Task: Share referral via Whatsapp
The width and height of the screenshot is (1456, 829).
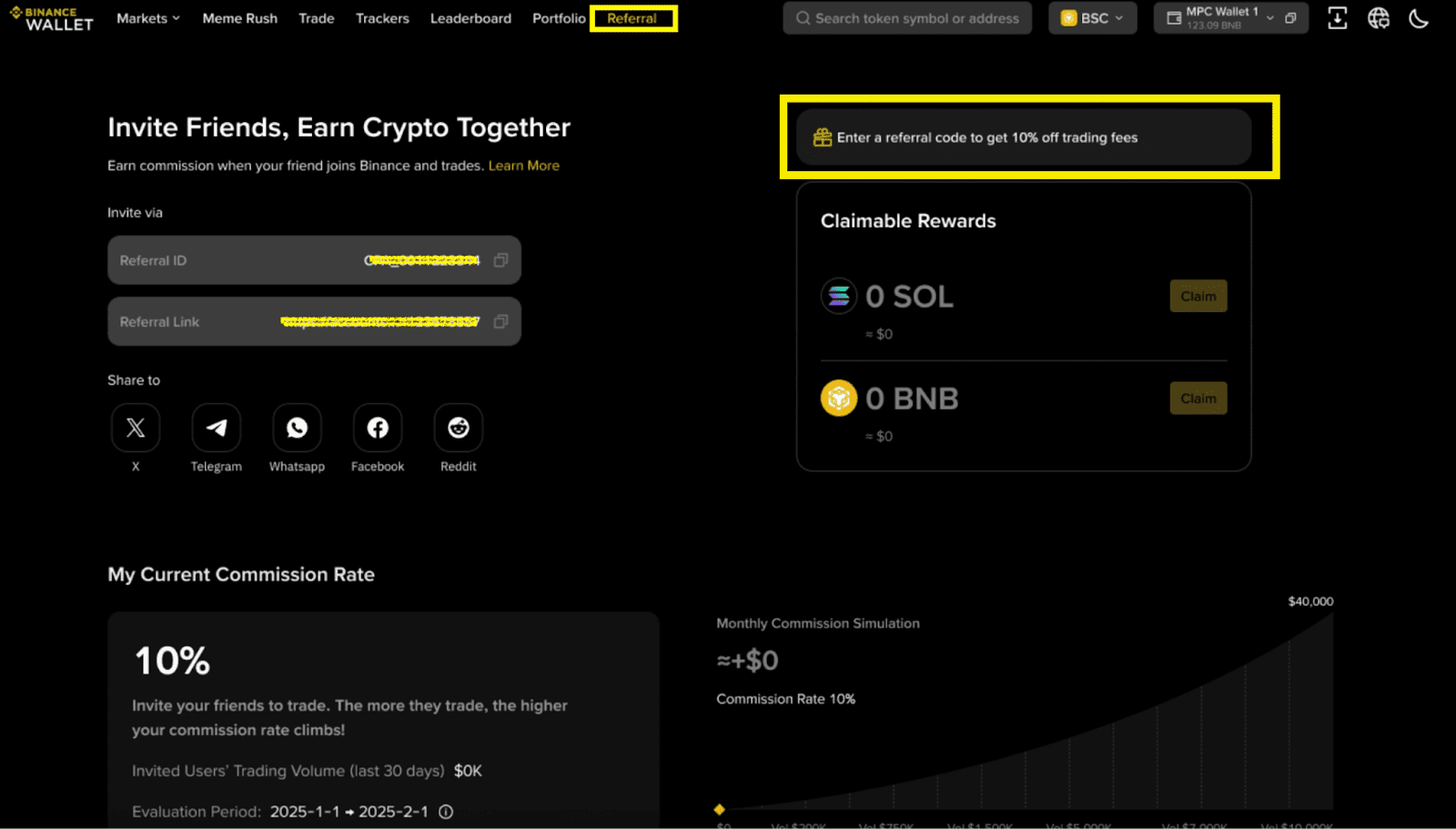Action: [297, 428]
